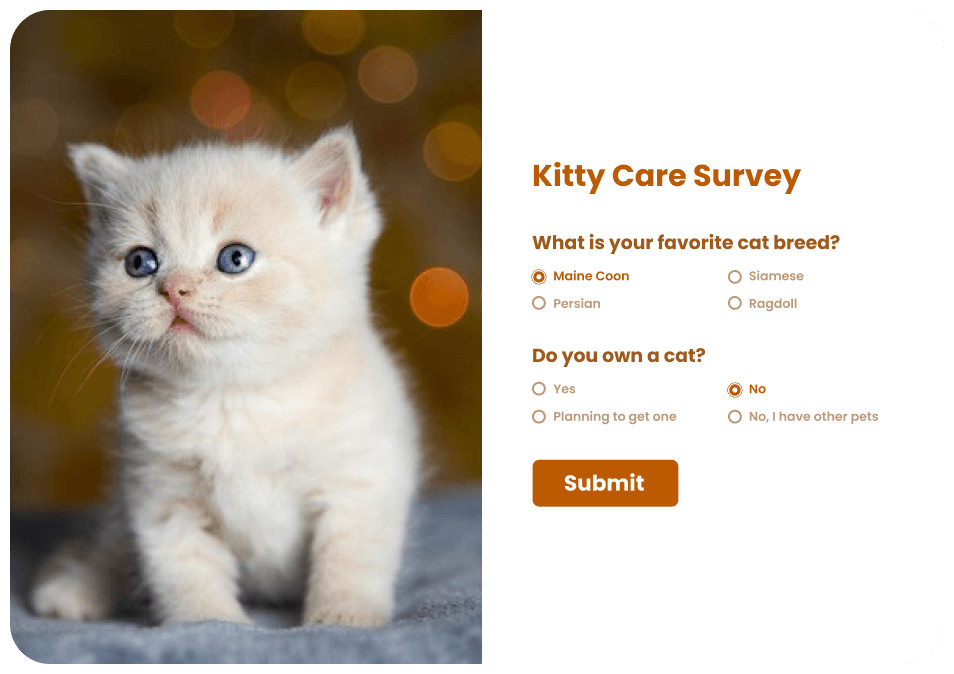Choose the Planning to get one radio circle
The width and height of the screenshot is (954, 674).
pyautogui.click(x=539, y=417)
